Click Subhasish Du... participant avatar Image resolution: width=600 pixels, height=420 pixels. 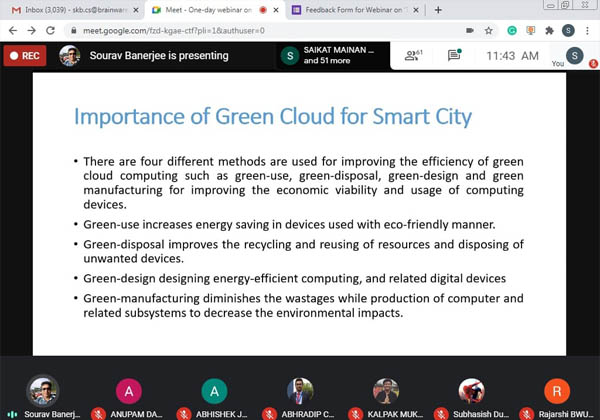[471, 391]
